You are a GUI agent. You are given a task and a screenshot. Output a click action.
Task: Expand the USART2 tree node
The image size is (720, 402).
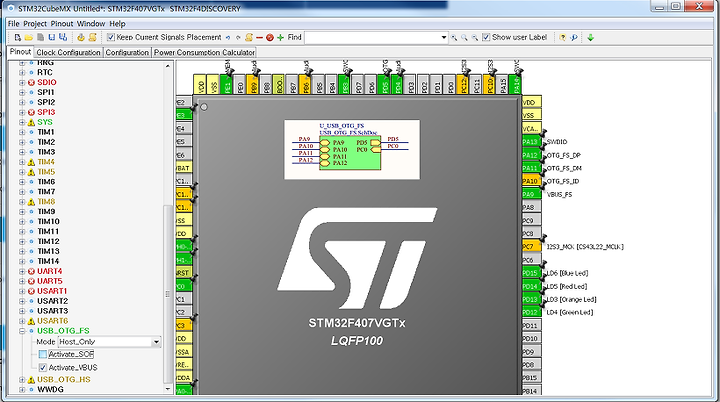click(22, 301)
